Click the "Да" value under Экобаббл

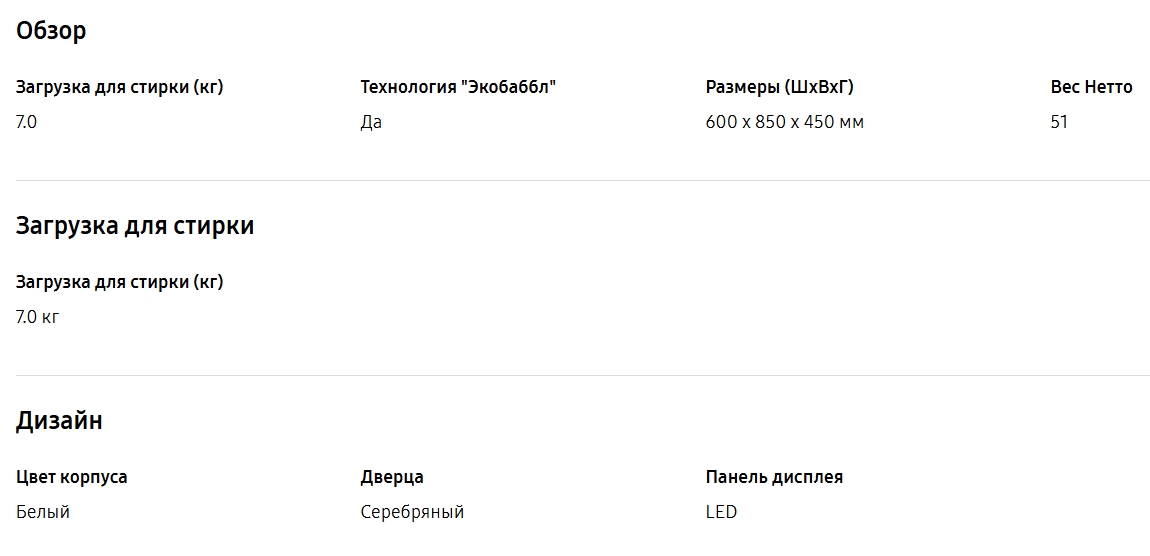(x=371, y=122)
